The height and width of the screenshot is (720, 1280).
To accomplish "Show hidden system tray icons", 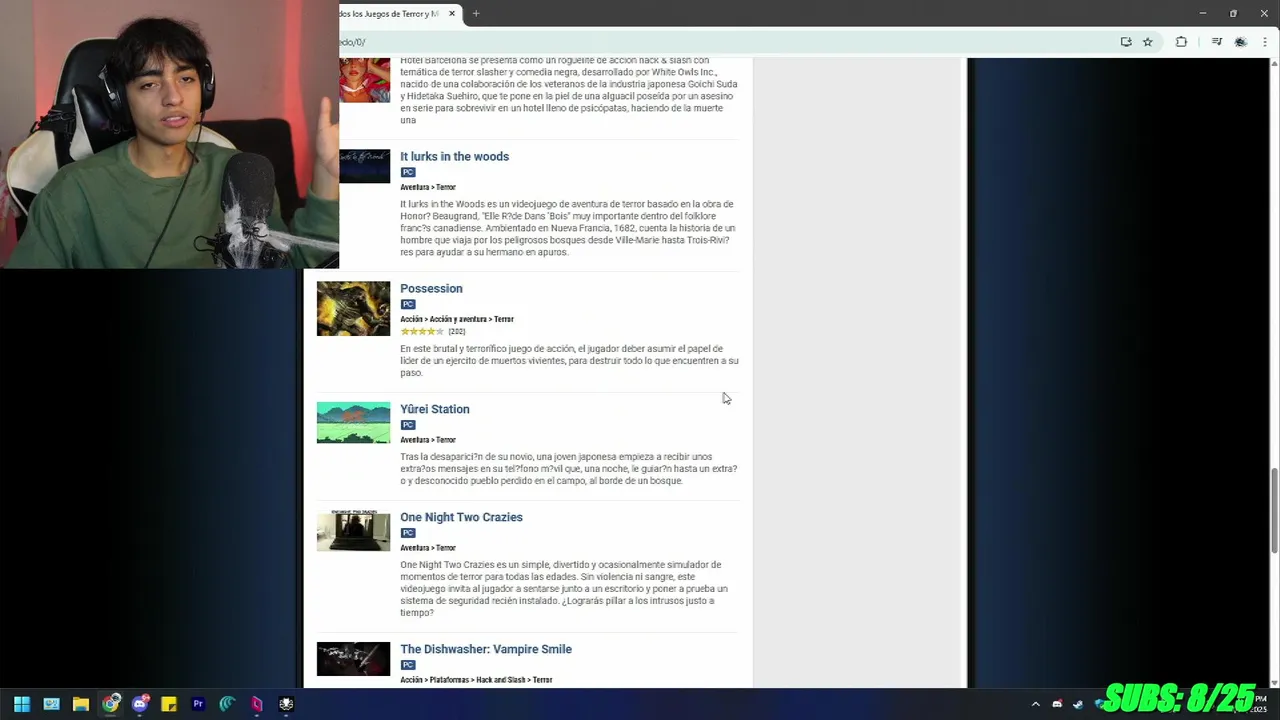I will [x=1035, y=704].
